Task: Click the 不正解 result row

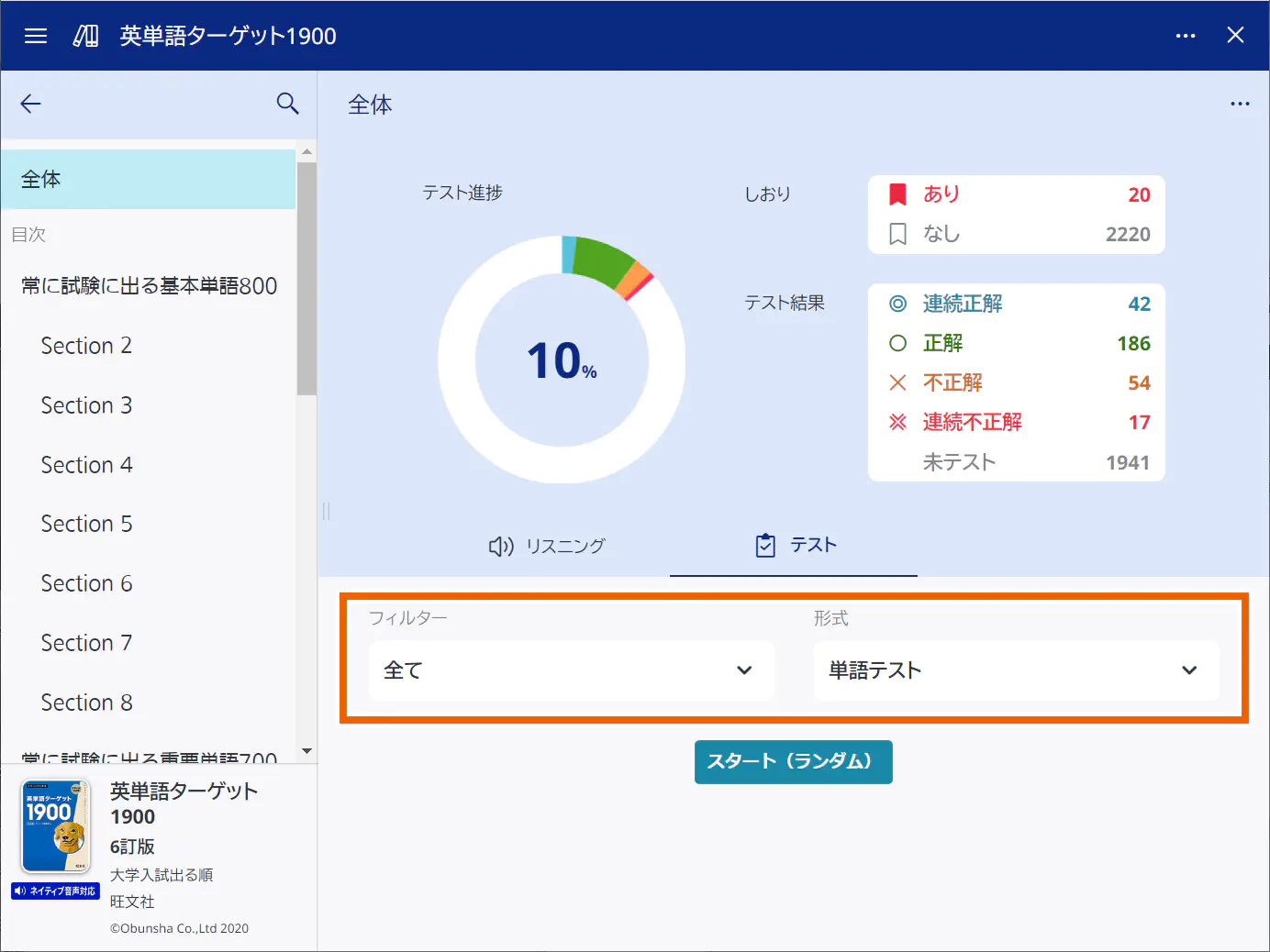Action: tap(1017, 382)
